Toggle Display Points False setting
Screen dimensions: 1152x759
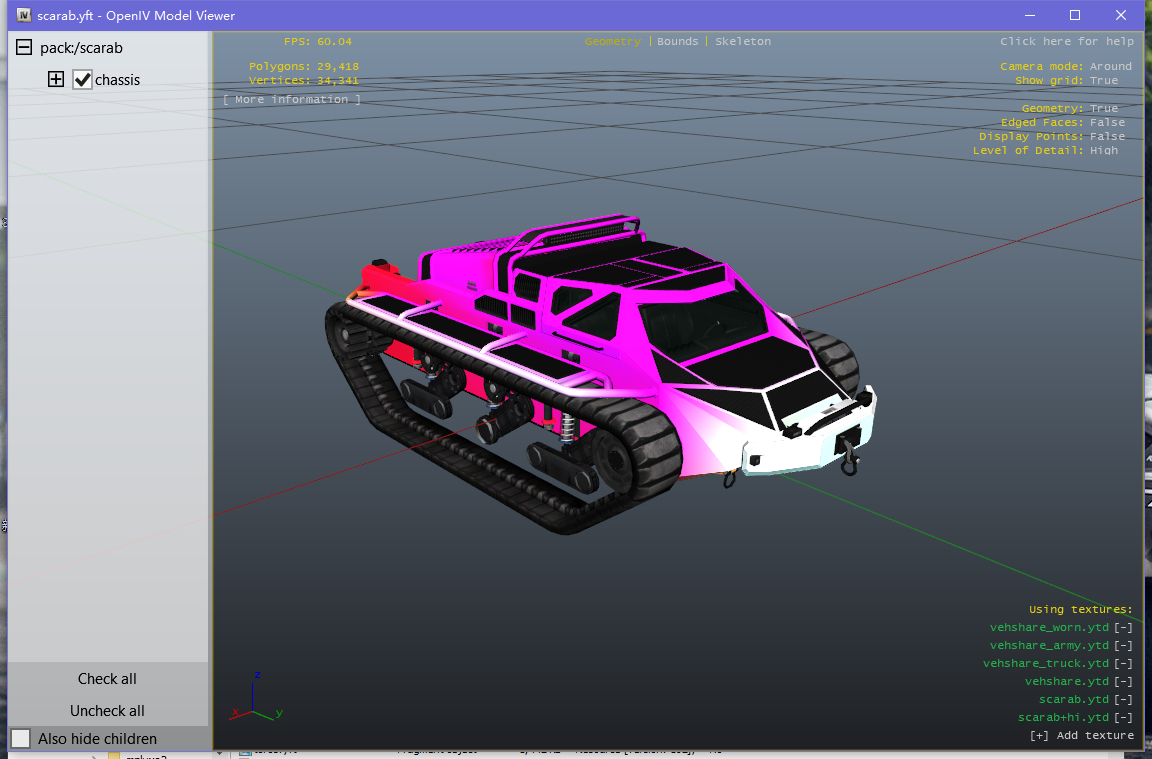1107,136
